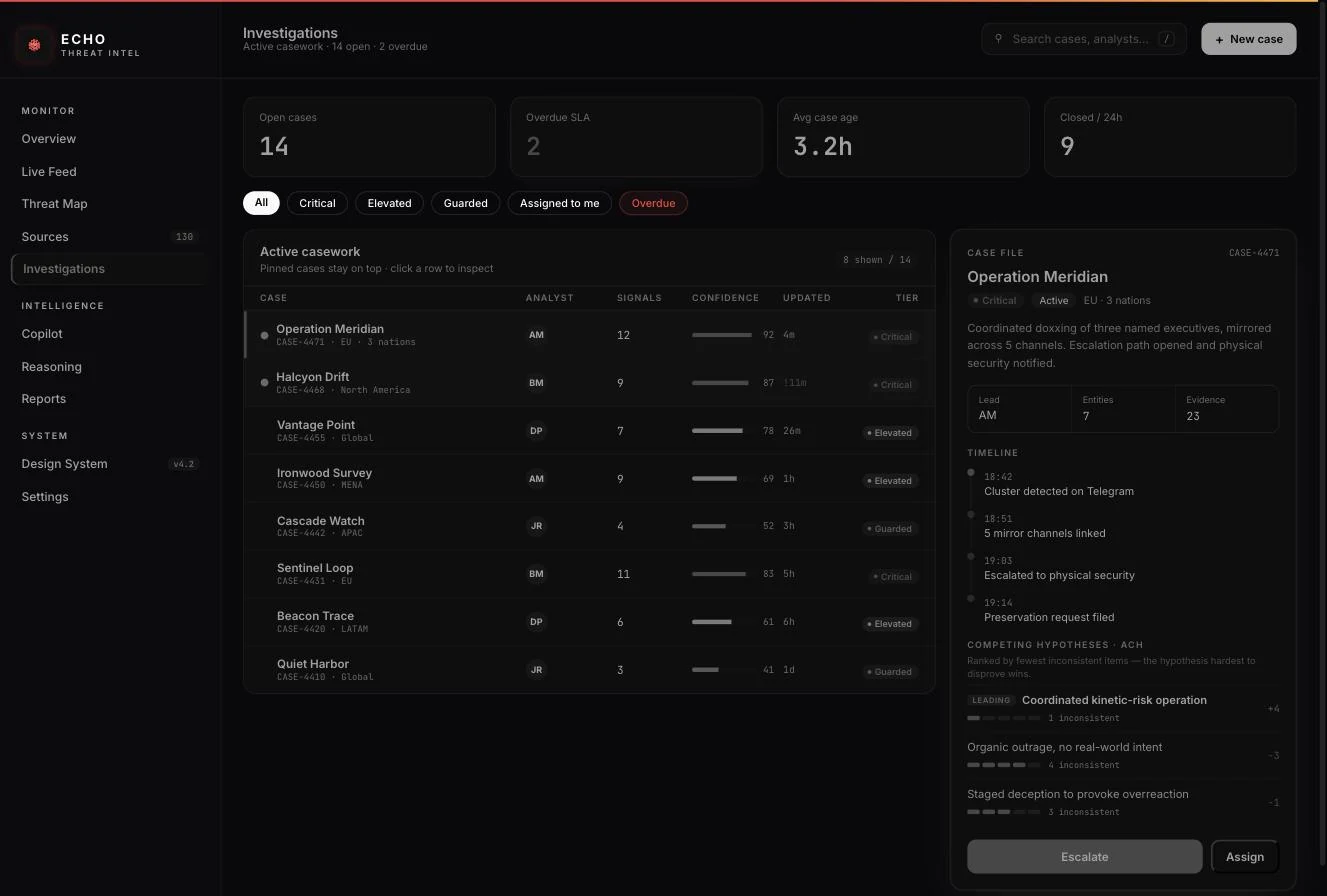Screen dimensions: 1327x896
Task: Open the Halcyon Drift case row
Action: click(590, 383)
